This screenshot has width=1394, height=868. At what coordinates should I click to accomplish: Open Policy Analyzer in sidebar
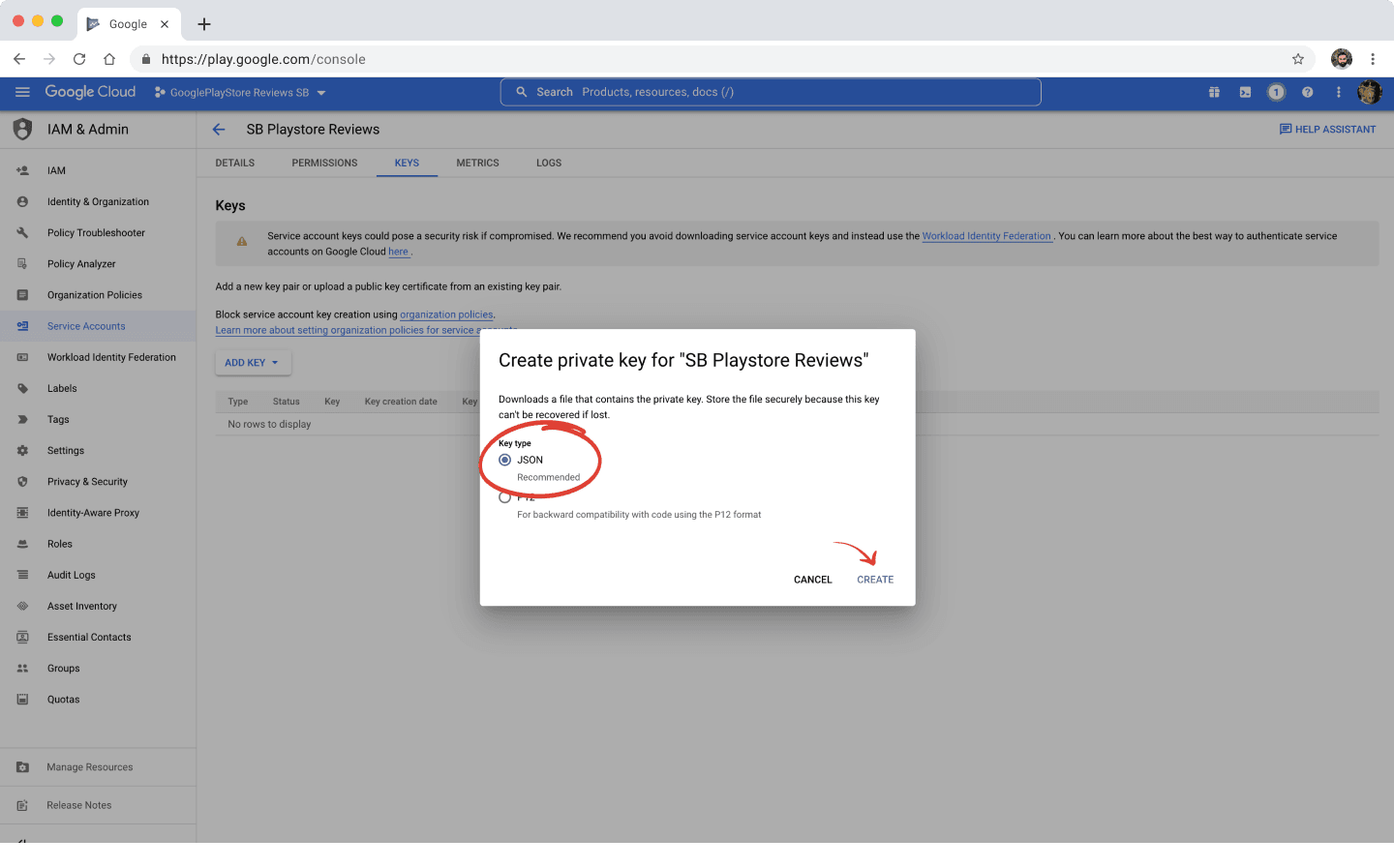click(x=98, y=264)
